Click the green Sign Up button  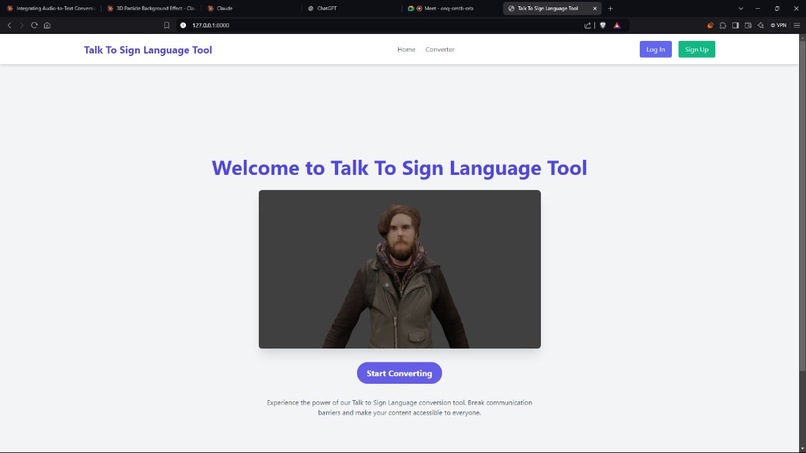pyautogui.click(x=697, y=49)
